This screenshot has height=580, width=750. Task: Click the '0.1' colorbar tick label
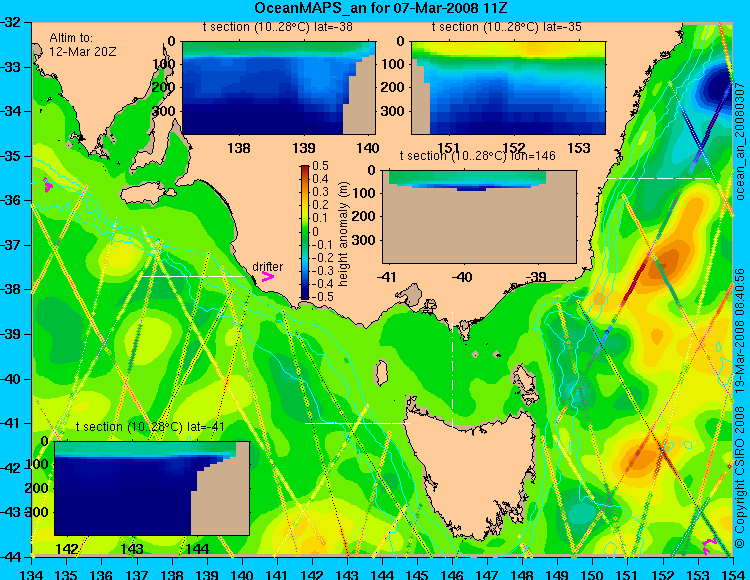pos(320,219)
